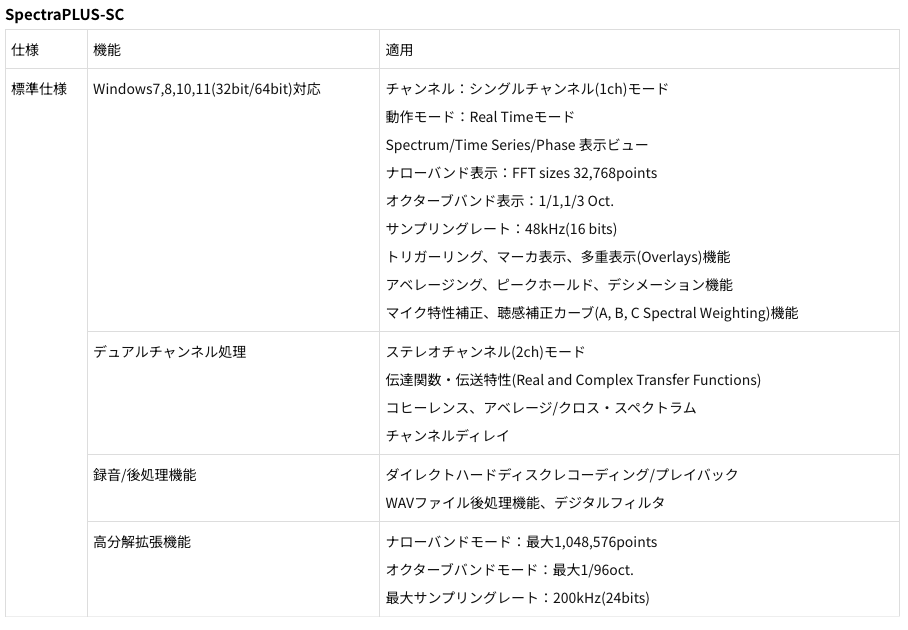
Task: Click the チャンネルディレイ line
Action: [x=447, y=436]
